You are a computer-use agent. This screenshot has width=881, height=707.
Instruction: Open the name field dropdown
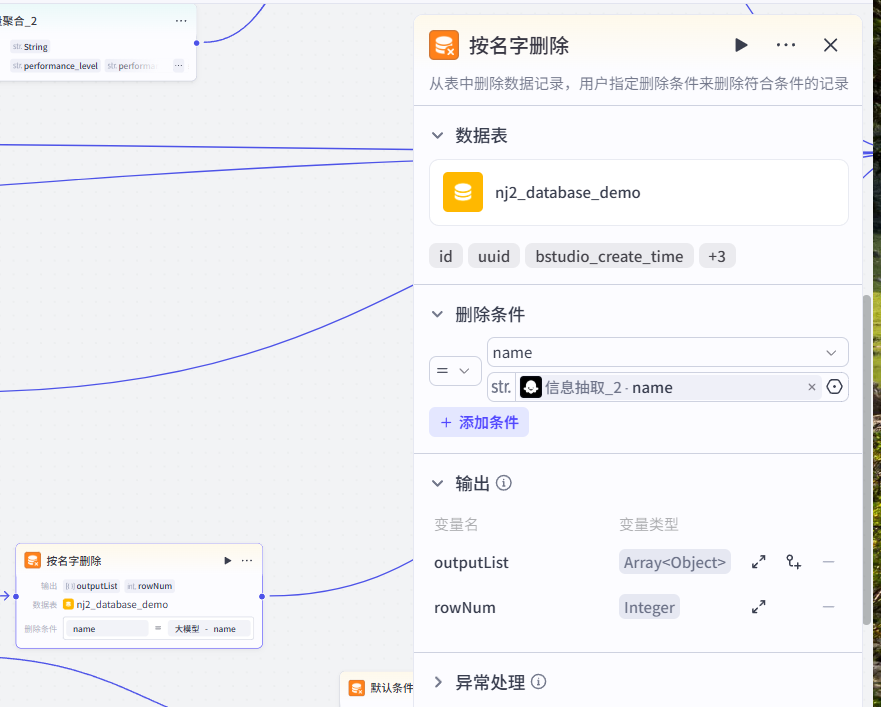(667, 352)
